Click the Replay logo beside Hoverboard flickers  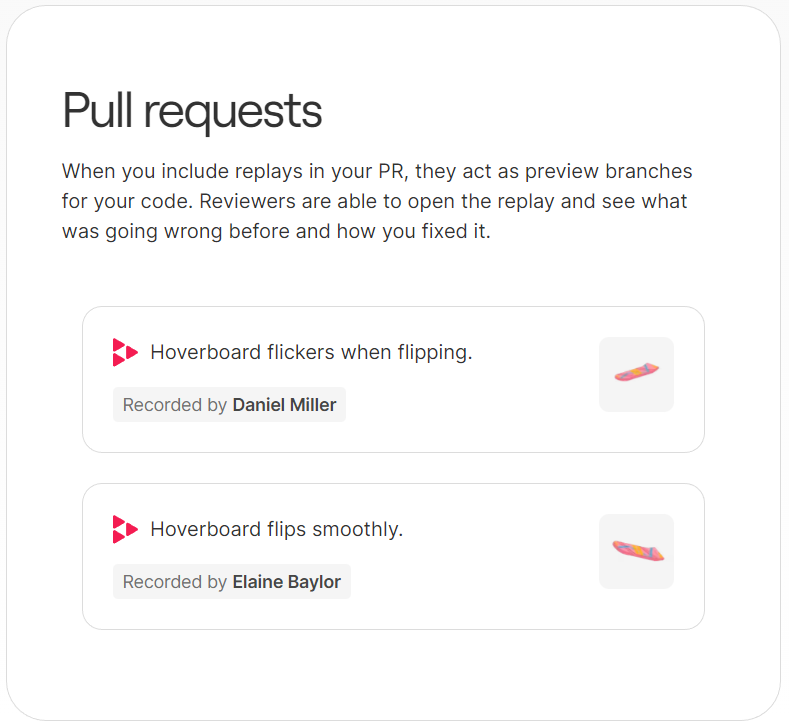coord(125,352)
